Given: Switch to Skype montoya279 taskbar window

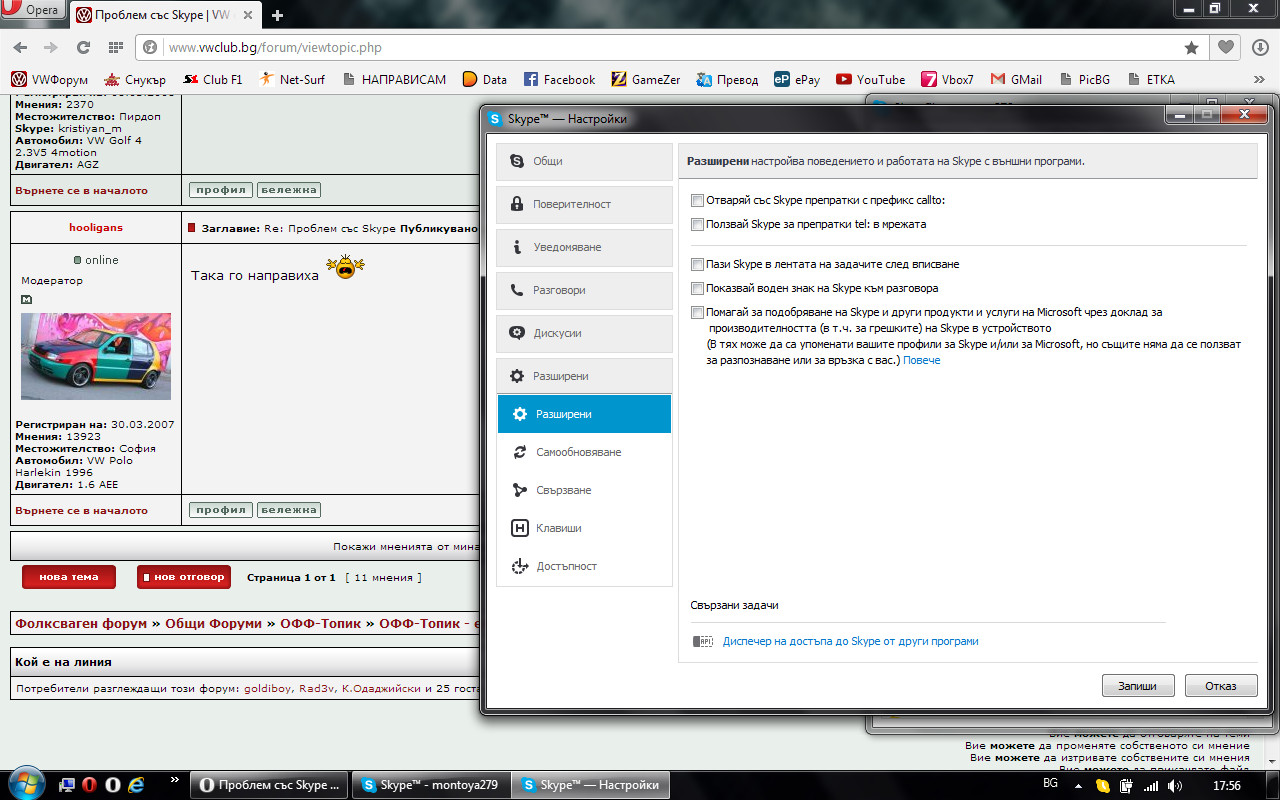Looking at the screenshot, I should [x=430, y=785].
